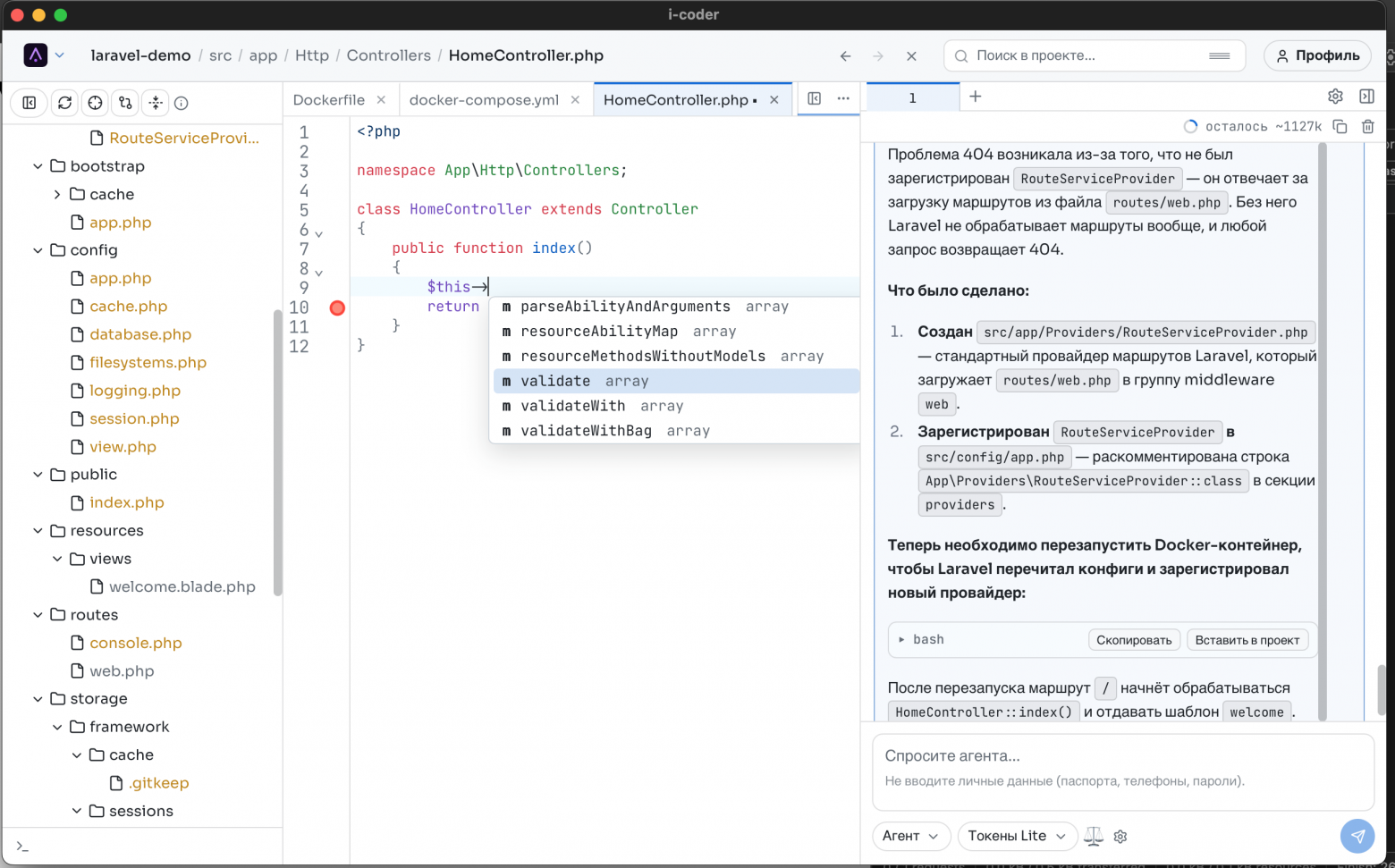1395x868 pixels.
Task: Open the Агент mode dropdown
Action: click(911, 836)
